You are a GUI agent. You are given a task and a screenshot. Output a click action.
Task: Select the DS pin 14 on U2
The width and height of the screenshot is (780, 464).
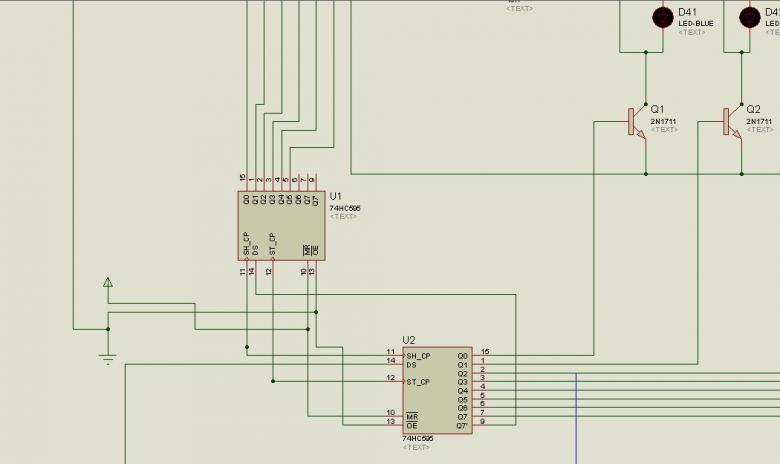394,364
